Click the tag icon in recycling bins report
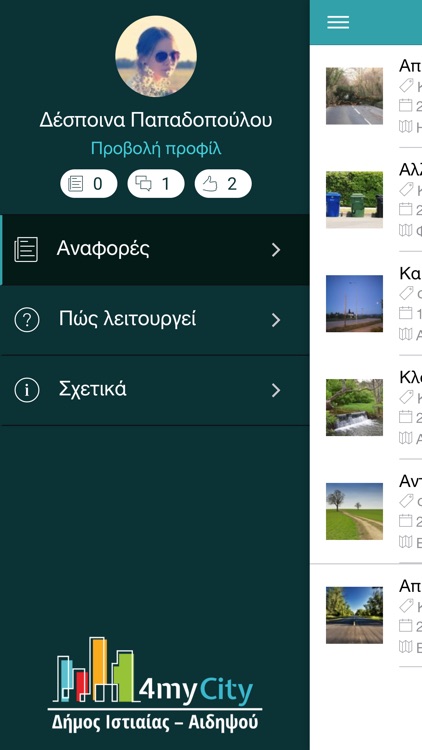This screenshot has width=422, height=750. pyautogui.click(x=406, y=189)
